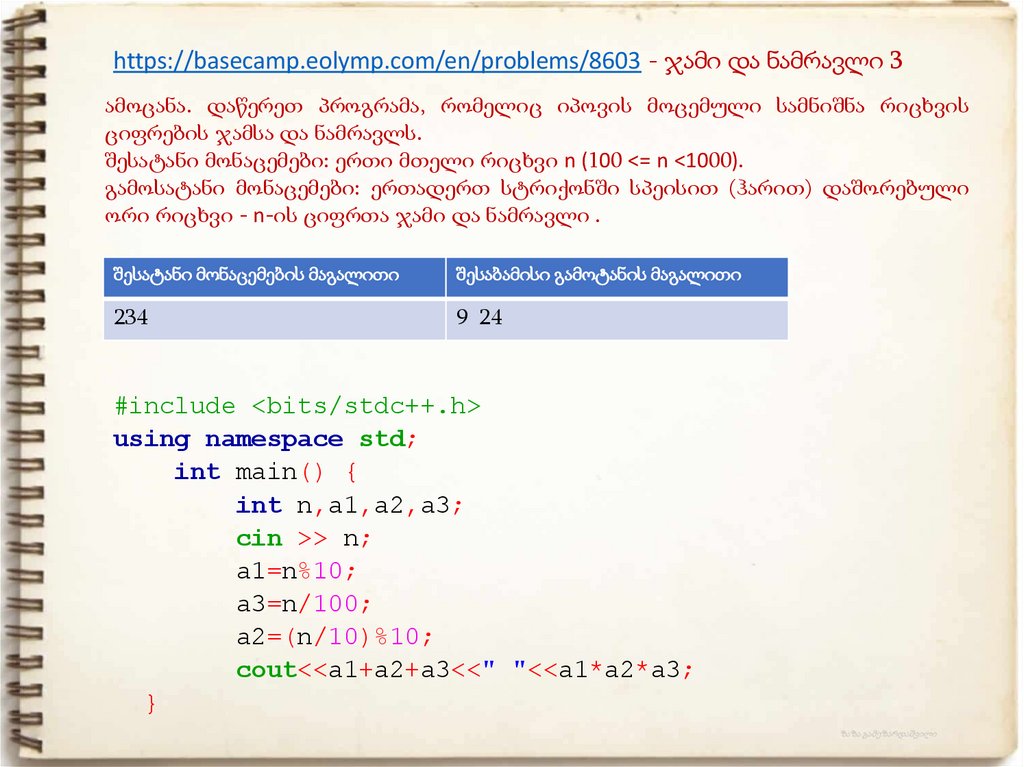Open the basecamp.eolymp.com problems/8603 link
1024x767 pixels.
point(377,61)
